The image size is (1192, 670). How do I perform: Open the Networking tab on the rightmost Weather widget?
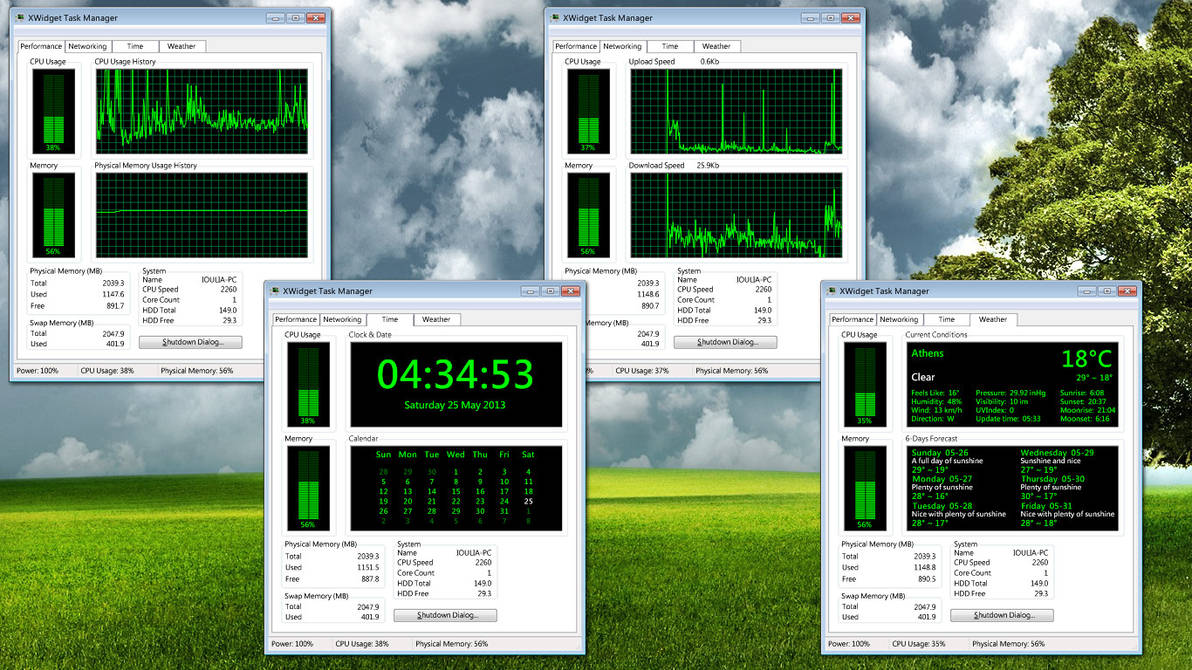899,319
